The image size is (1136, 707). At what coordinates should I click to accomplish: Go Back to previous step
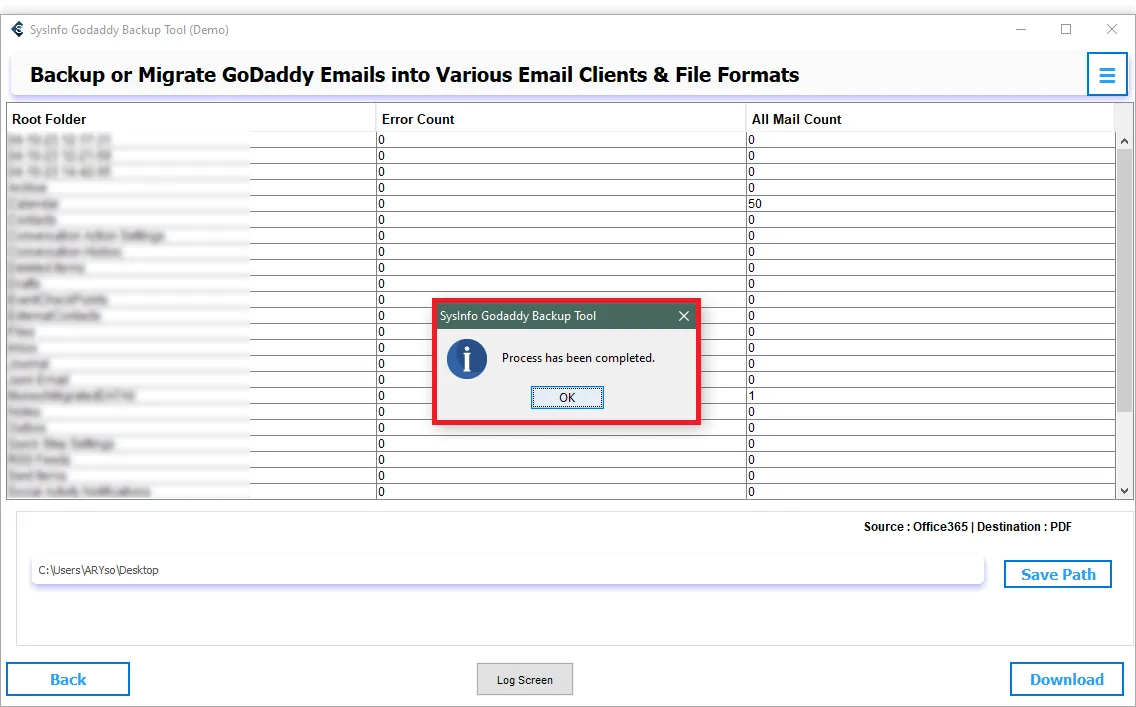tap(68, 679)
